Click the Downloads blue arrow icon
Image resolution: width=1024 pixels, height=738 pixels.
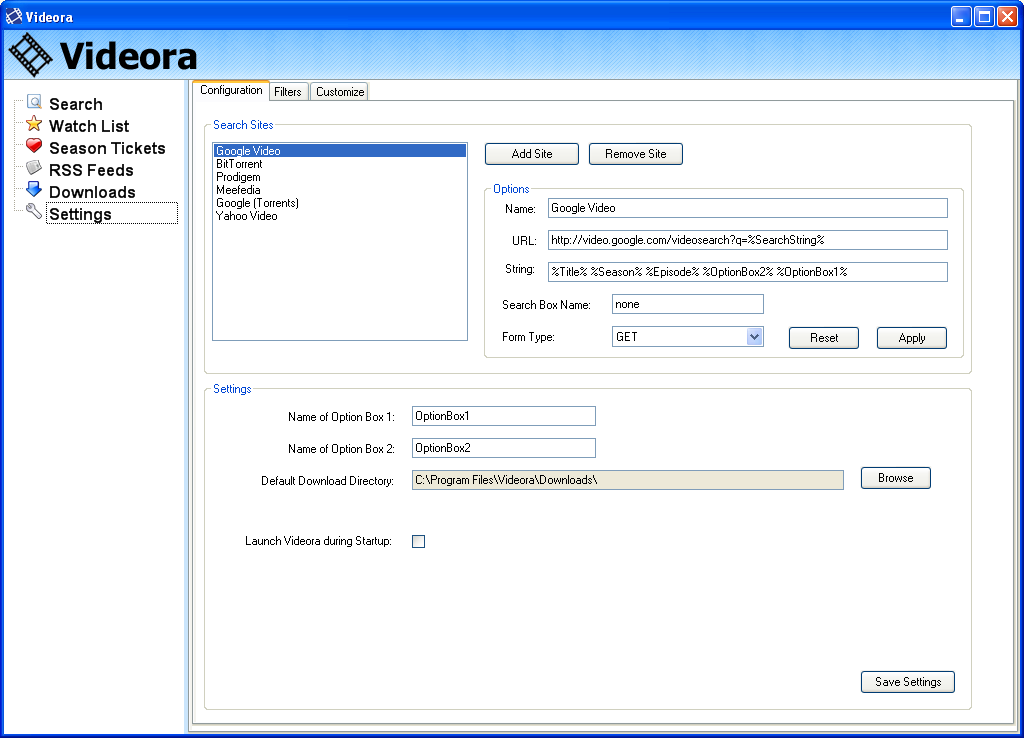[34, 190]
